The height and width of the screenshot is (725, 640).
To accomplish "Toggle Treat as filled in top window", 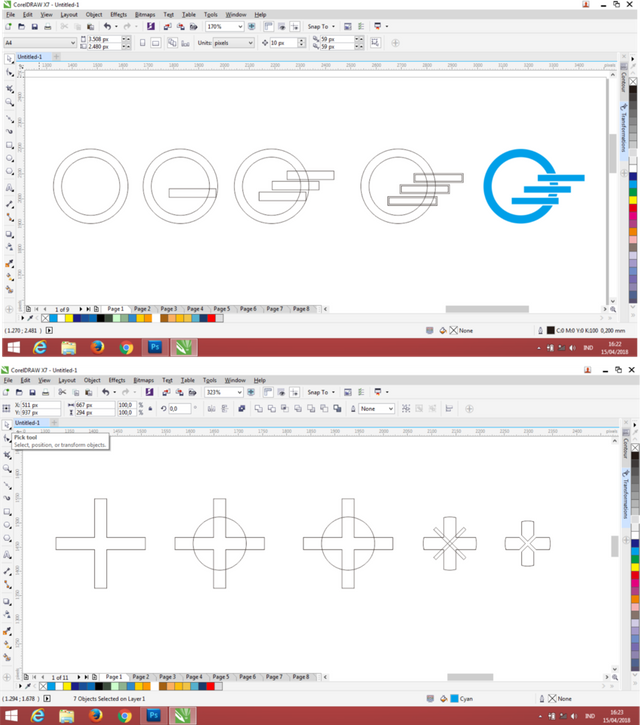I will (375, 43).
